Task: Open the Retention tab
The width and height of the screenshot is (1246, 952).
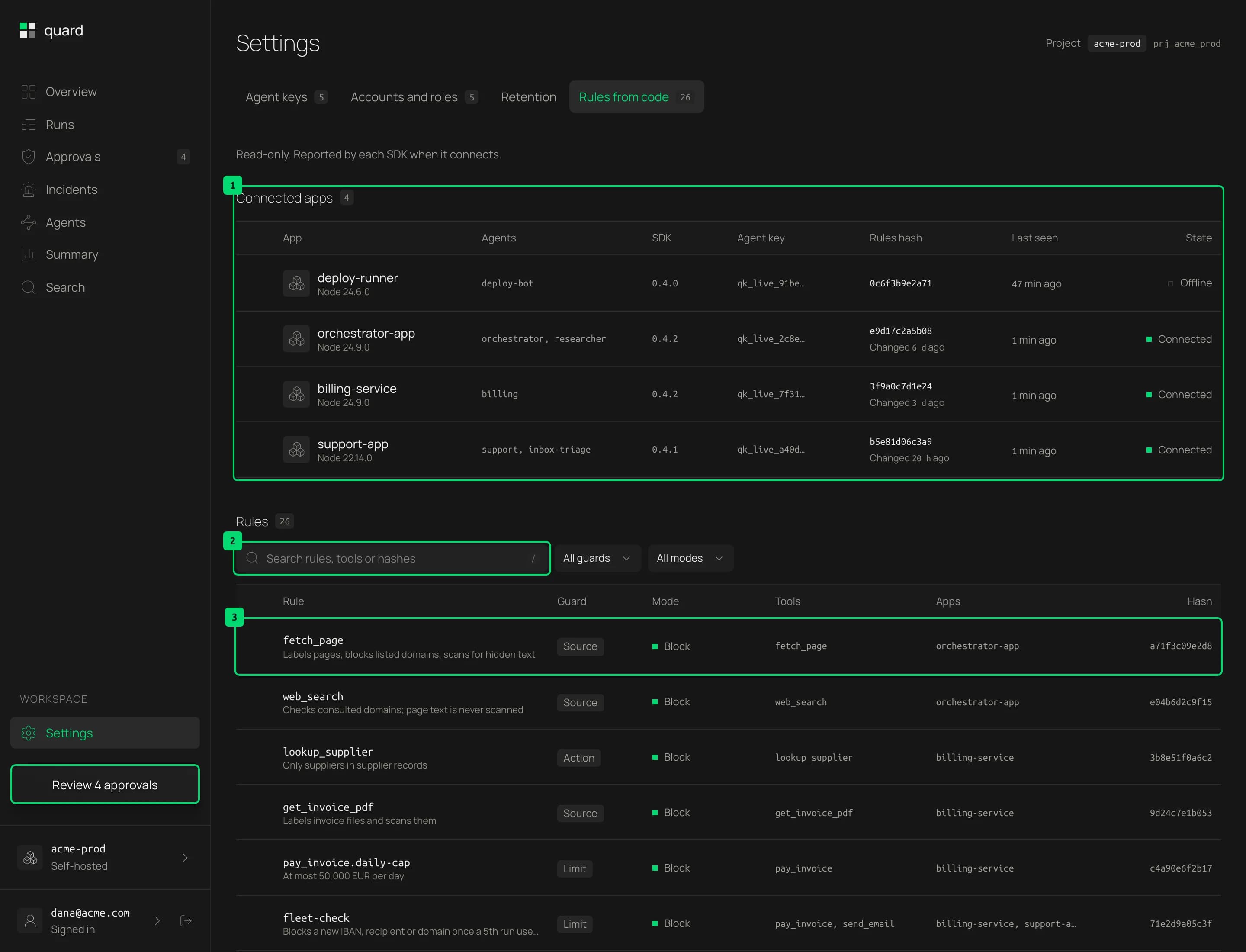Action: click(529, 97)
